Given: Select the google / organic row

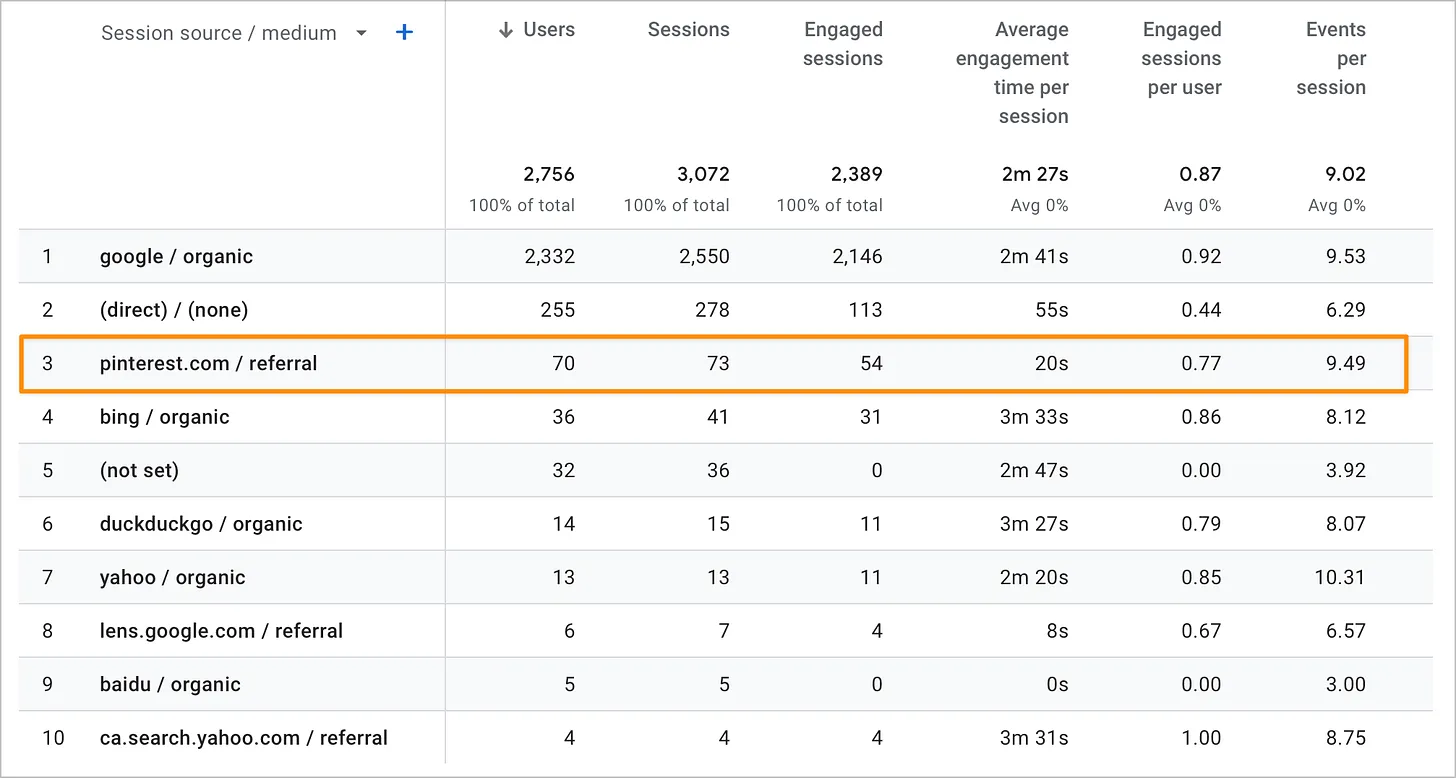Looking at the screenshot, I should point(176,257).
